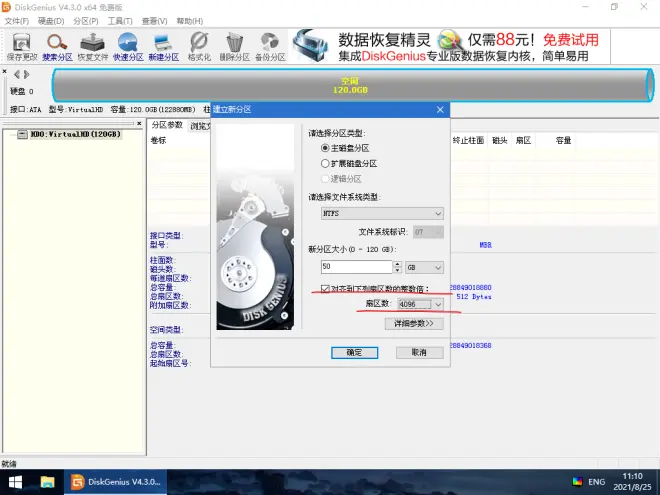
Task: Click the 120.0GB free space disk bar
Action: click(353, 85)
